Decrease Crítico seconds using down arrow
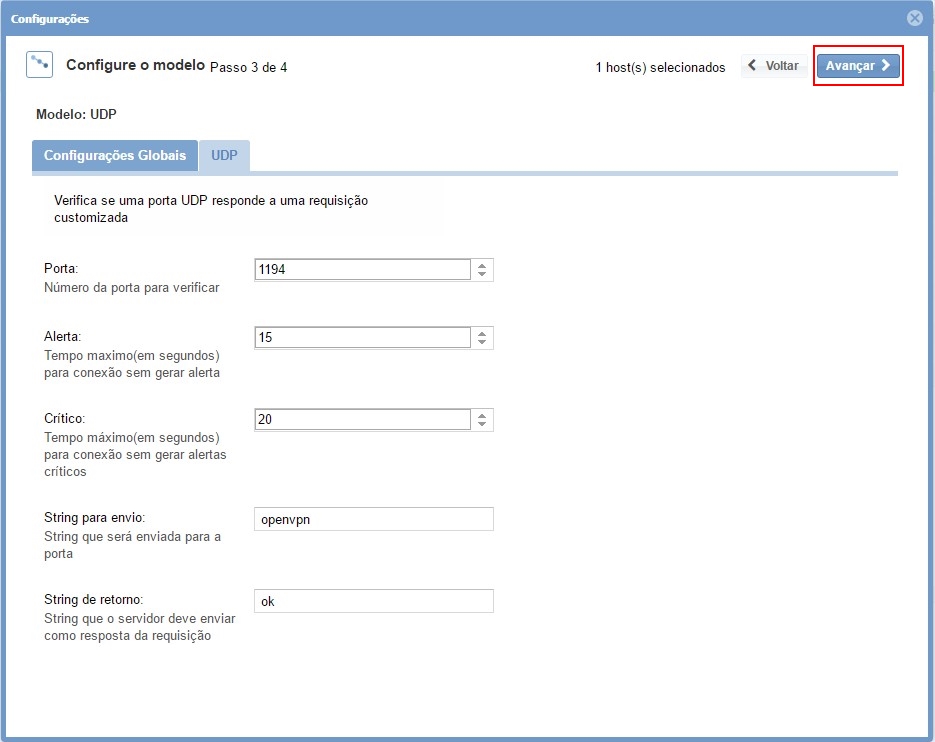 click(482, 425)
